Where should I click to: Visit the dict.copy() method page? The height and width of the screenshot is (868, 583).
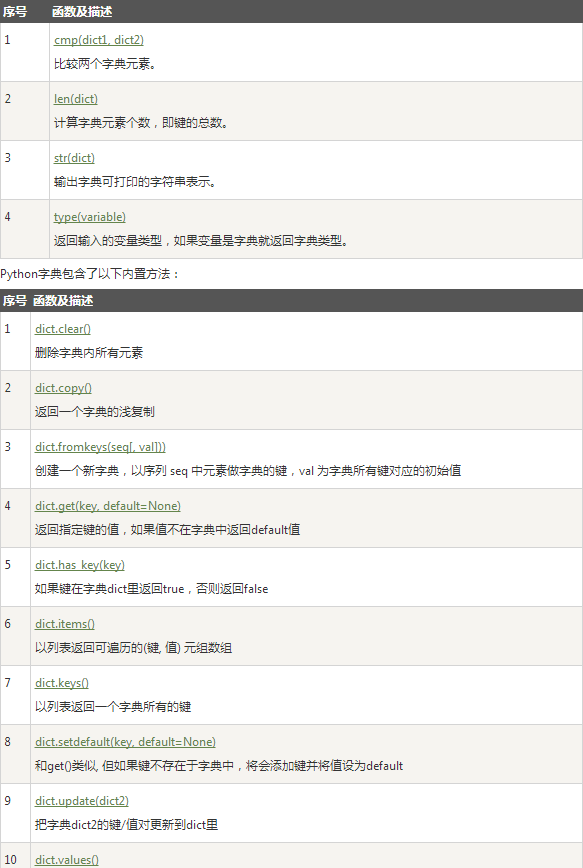click(63, 388)
